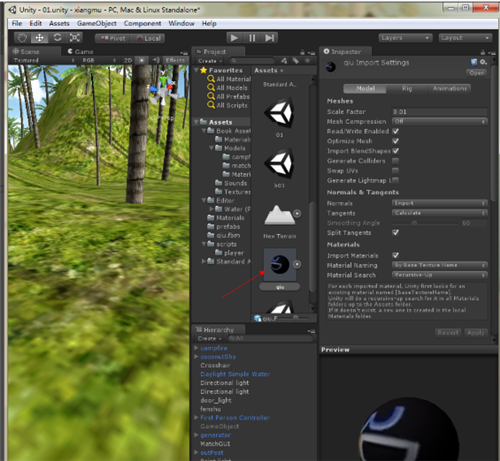Switch to the Rig tab in Inspector
This screenshot has width=500, height=461.
[407, 89]
